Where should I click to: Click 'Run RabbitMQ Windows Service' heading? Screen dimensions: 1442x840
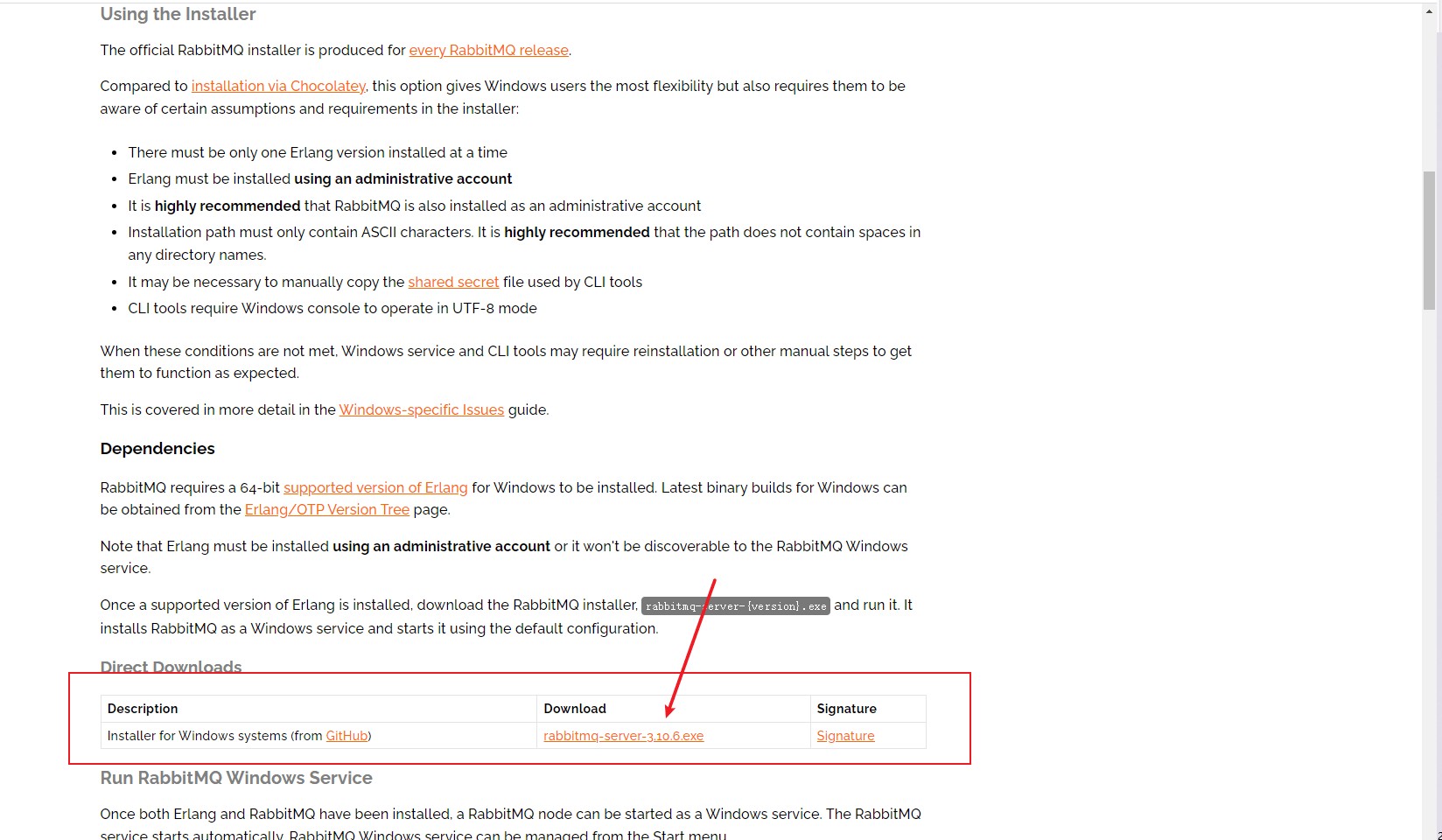click(x=236, y=779)
